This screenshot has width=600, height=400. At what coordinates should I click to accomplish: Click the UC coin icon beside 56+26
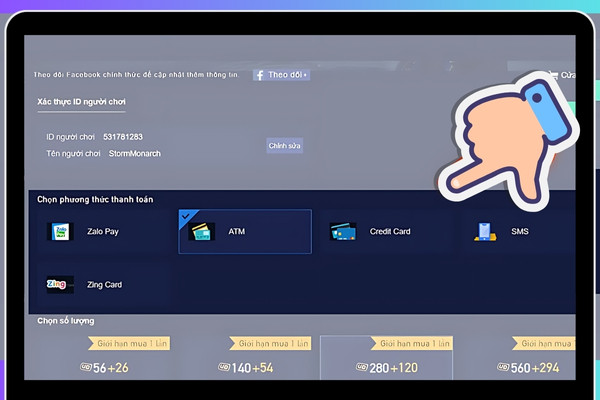click(86, 367)
